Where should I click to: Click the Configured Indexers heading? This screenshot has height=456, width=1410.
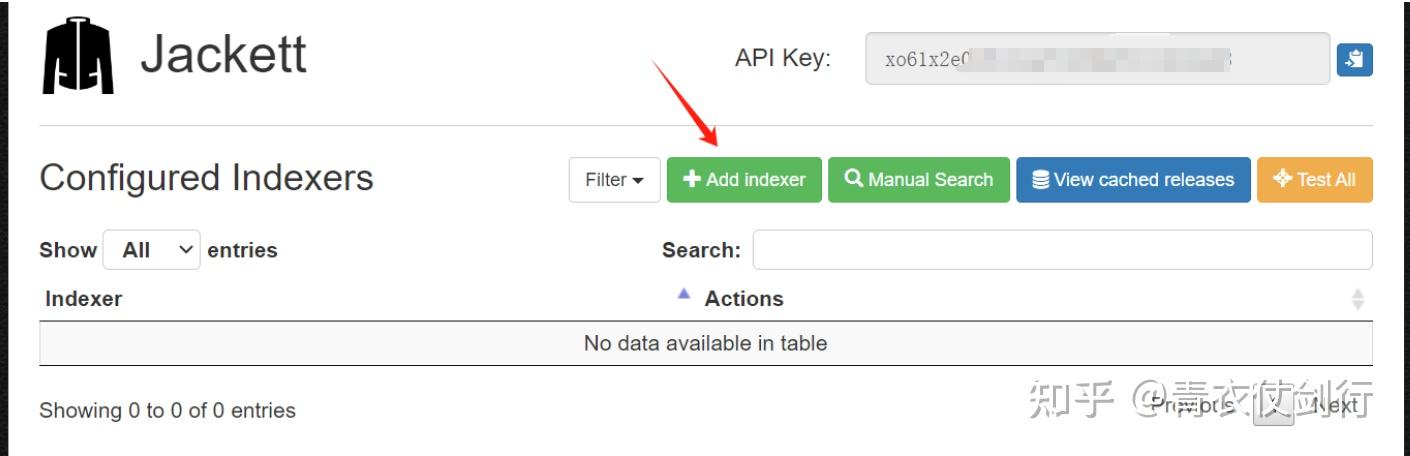(206, 178)
